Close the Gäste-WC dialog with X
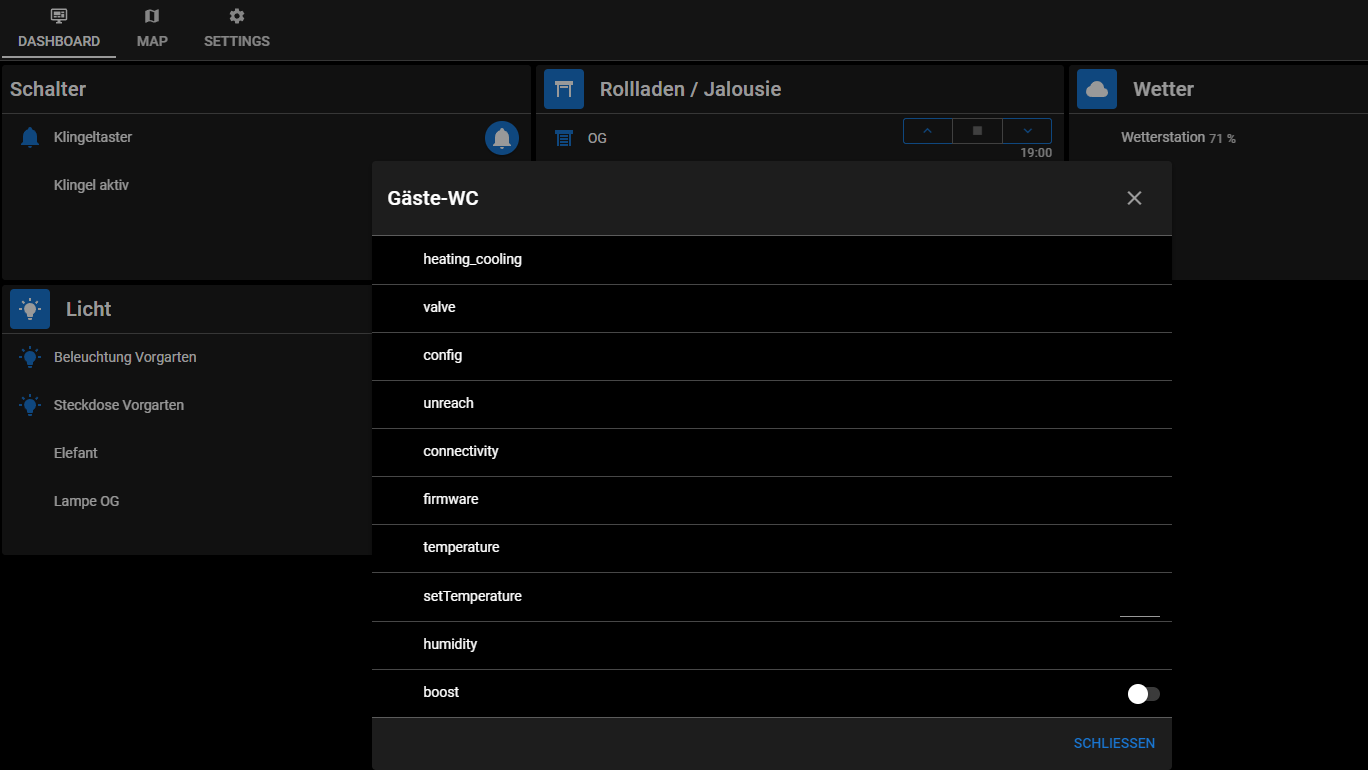 (1134, 198)
